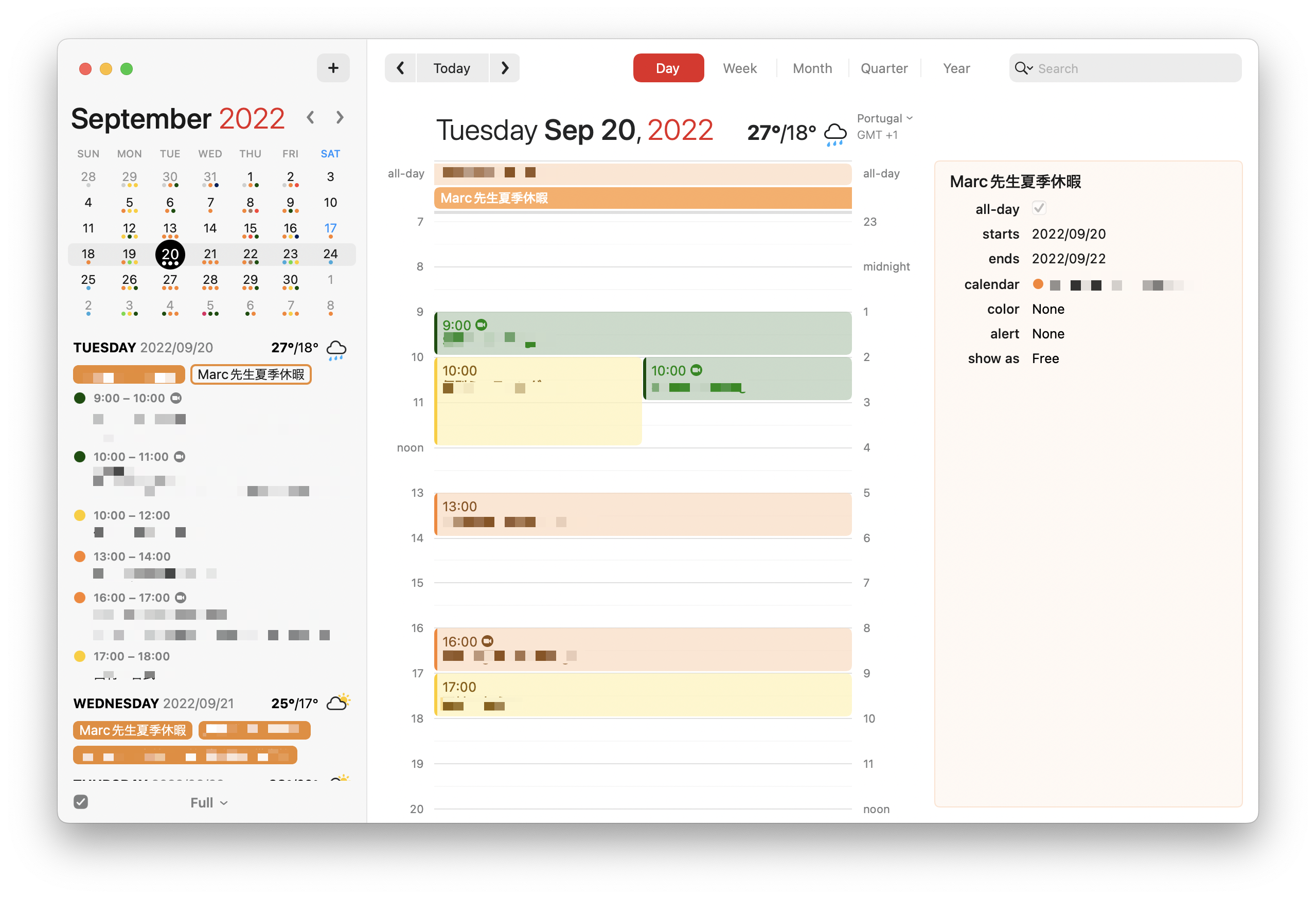Click the rain cloud weather icon beside 27°/18°

click(x=835, y=134)
